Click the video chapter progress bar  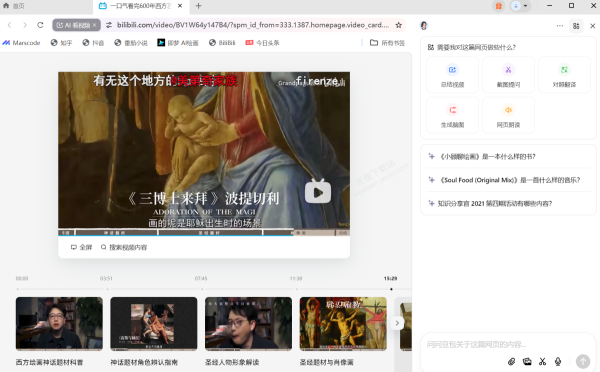[x=204, y=232]
